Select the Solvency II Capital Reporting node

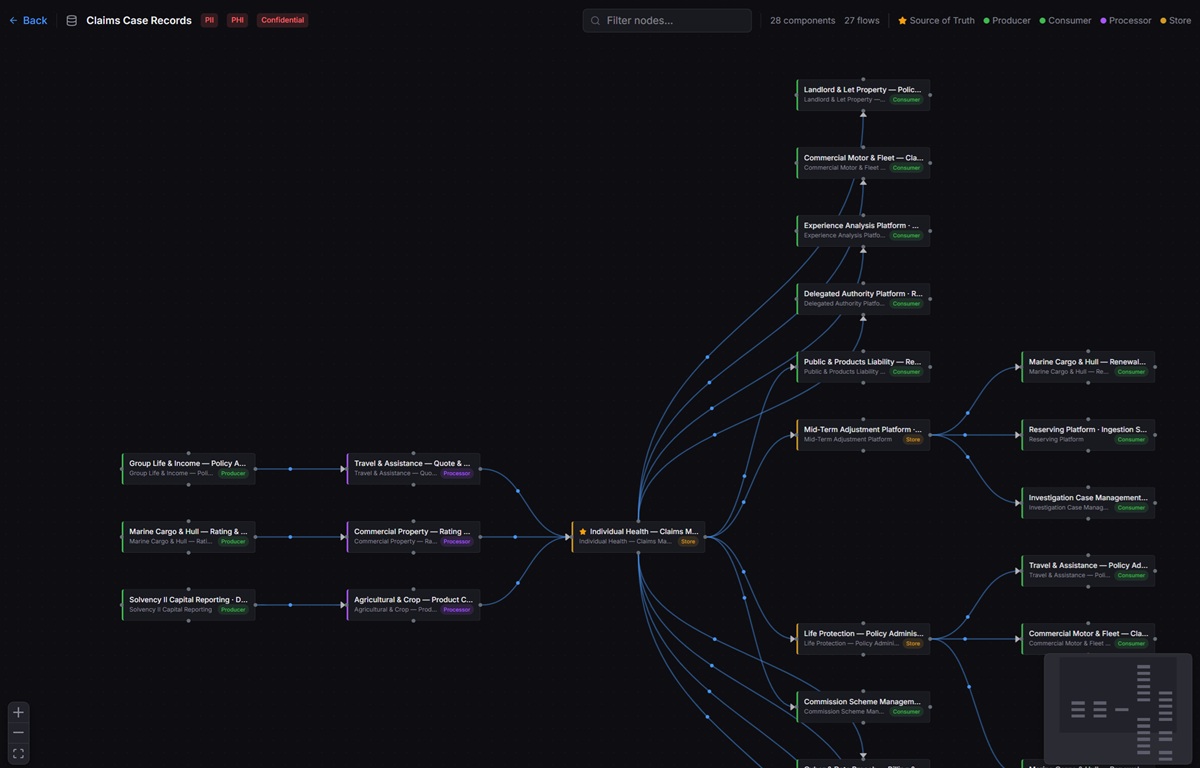(x=189, y=604)
